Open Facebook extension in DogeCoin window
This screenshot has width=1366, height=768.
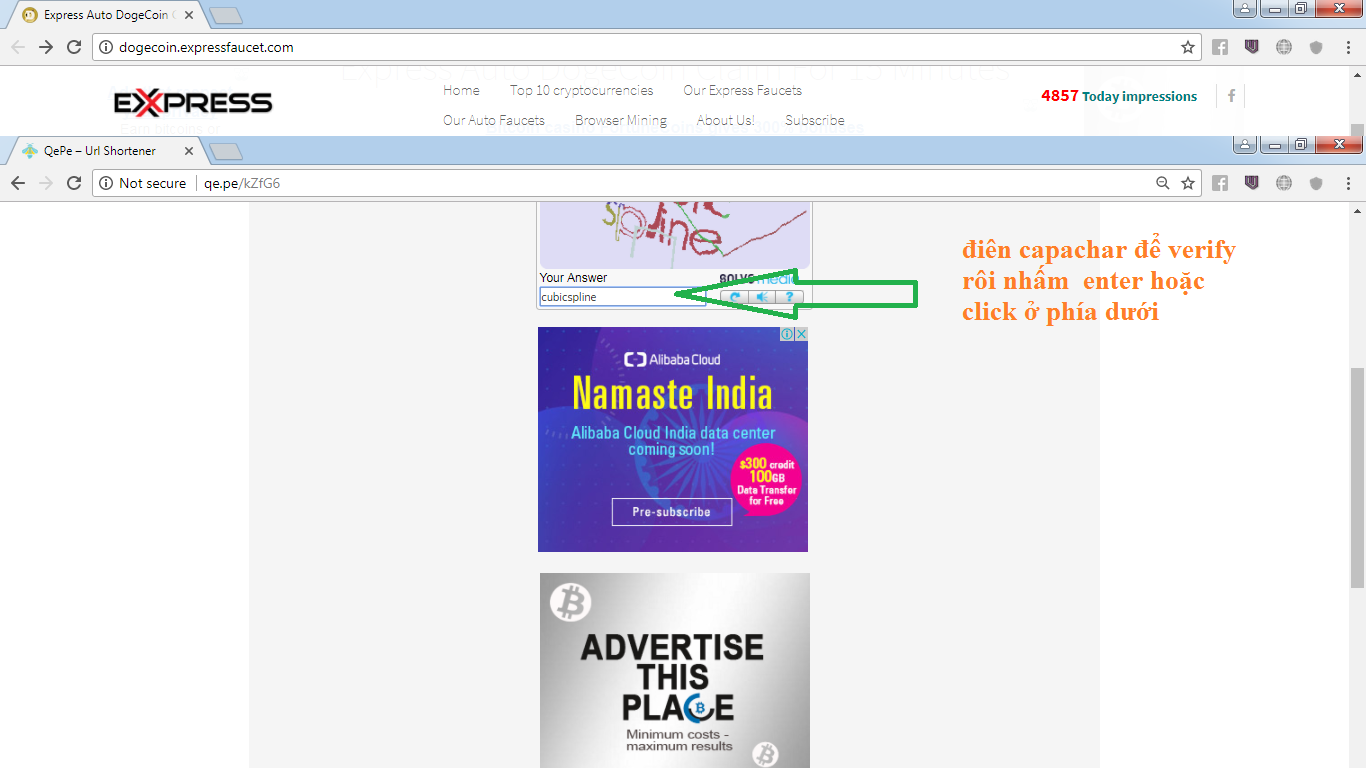pyautogui.click(x=1220, y=47)
